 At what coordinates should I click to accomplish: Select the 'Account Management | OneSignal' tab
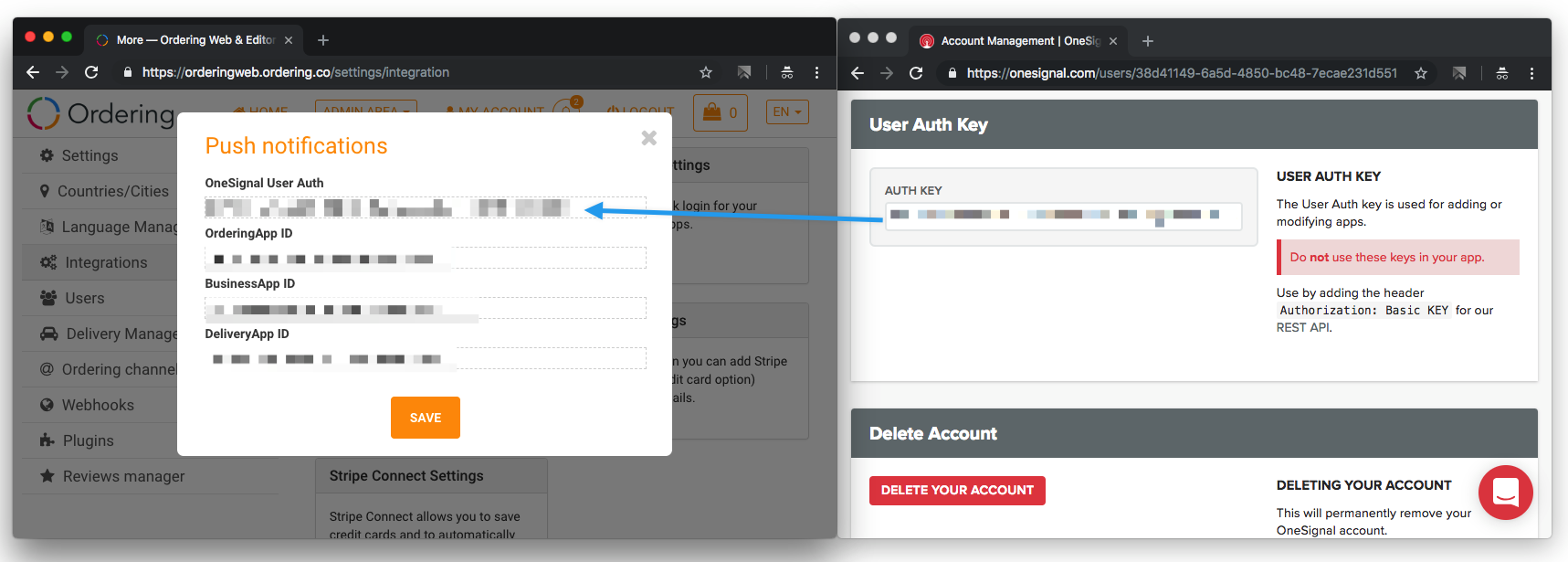[x=1019, y=41]
